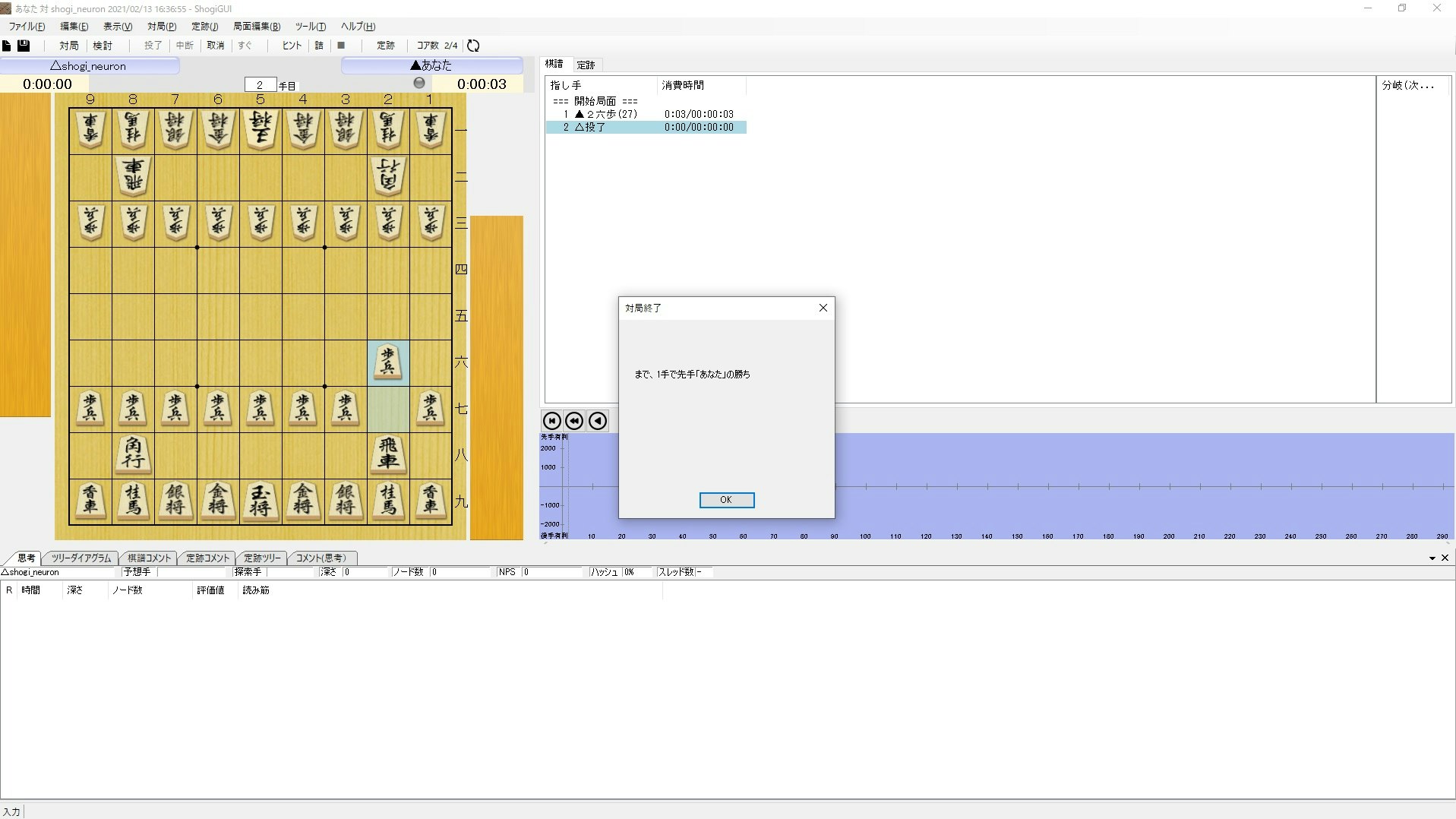Click the gray turn indicator light

click(x=419, y=83)
